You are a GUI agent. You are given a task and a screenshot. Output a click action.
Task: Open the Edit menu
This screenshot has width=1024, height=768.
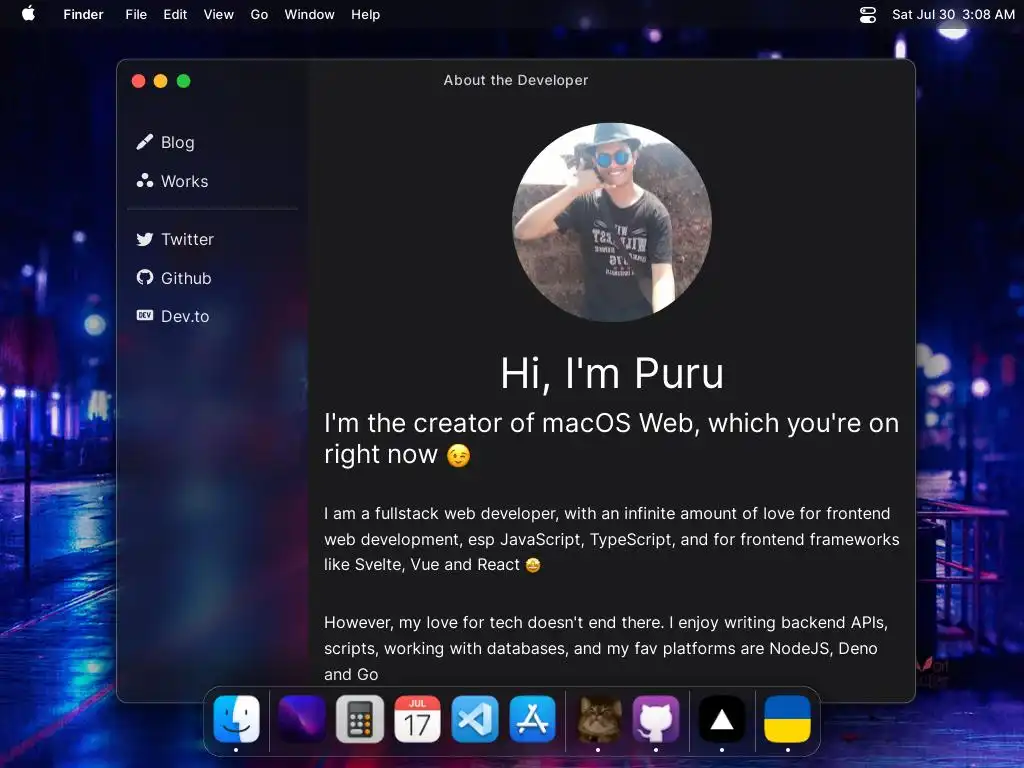tap(175, 14)
